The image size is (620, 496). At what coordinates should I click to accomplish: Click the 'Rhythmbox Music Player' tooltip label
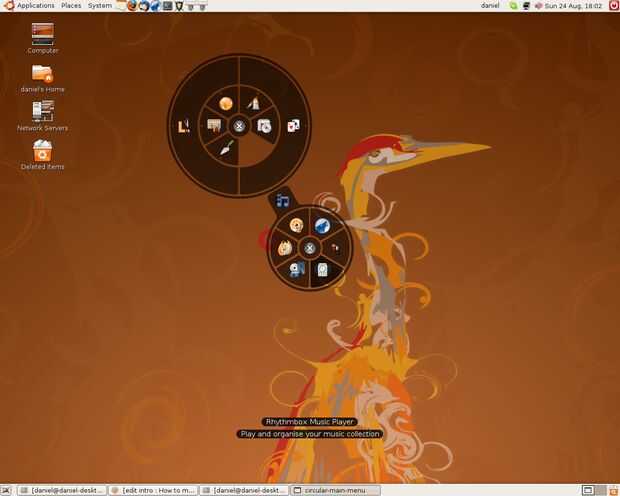click(x=310, y=422)
